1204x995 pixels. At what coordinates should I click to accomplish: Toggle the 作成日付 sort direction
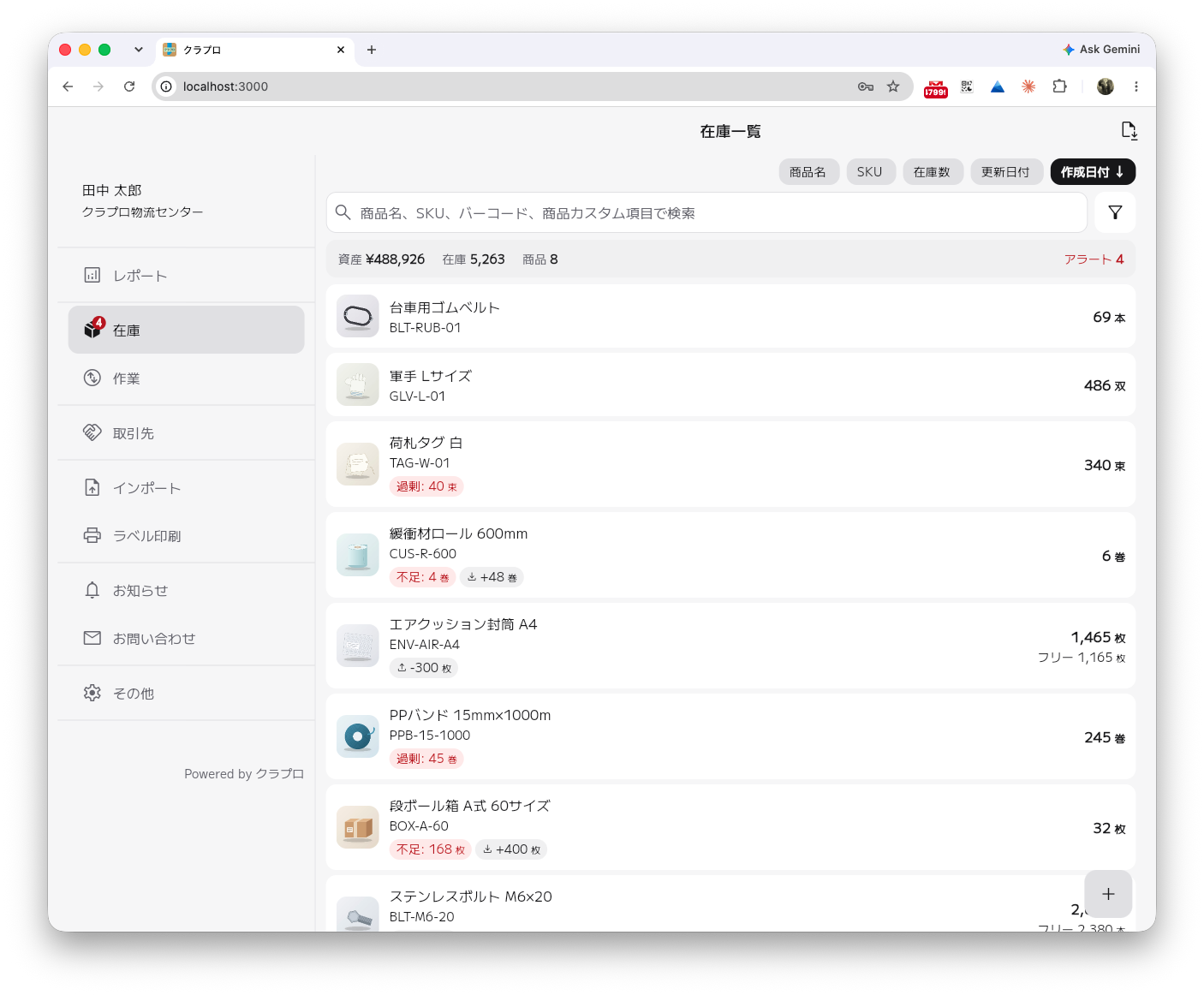pyautogui.click(x=1093, y=172)
